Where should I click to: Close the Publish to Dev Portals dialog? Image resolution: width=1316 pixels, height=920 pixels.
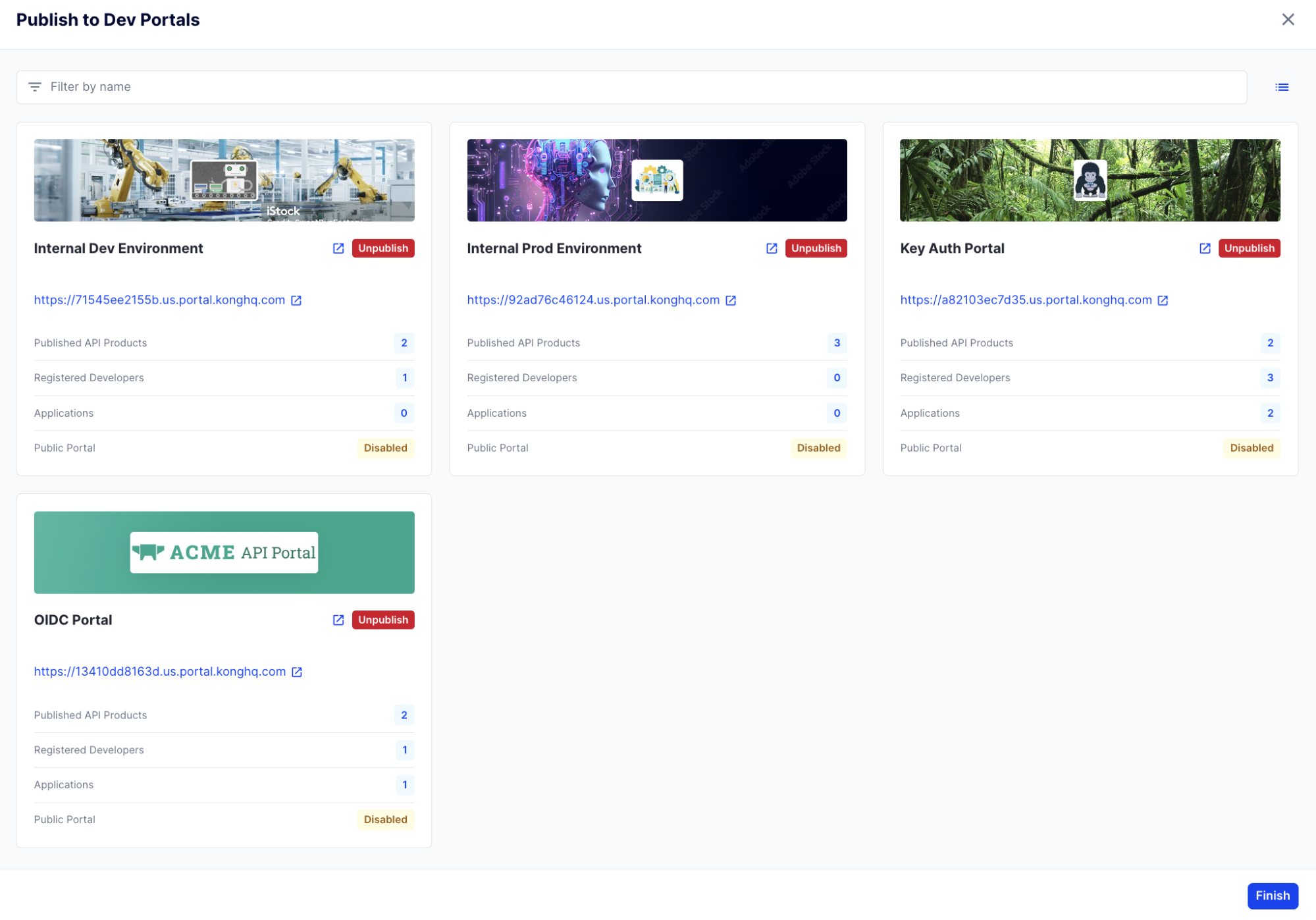(x=1288, y=20)
